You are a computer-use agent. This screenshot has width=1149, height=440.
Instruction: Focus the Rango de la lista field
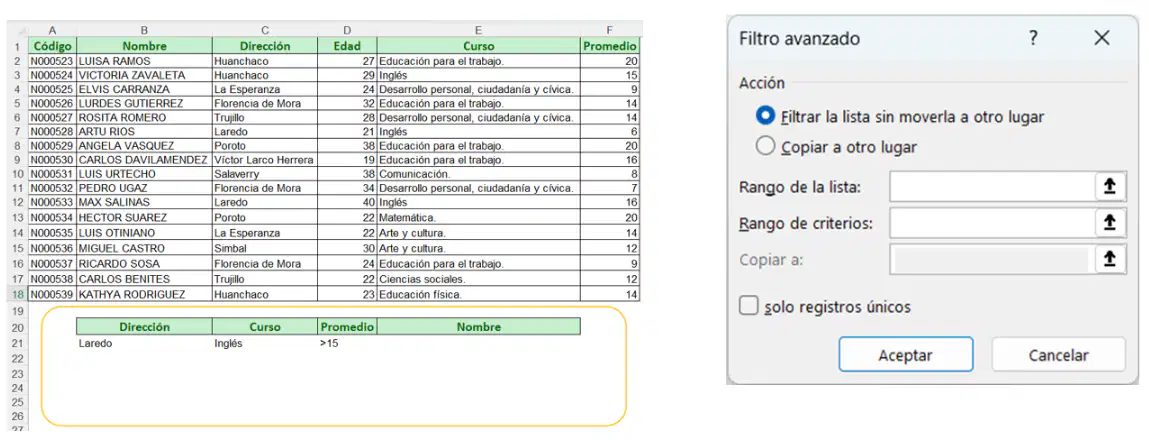(x=992, y=187)
